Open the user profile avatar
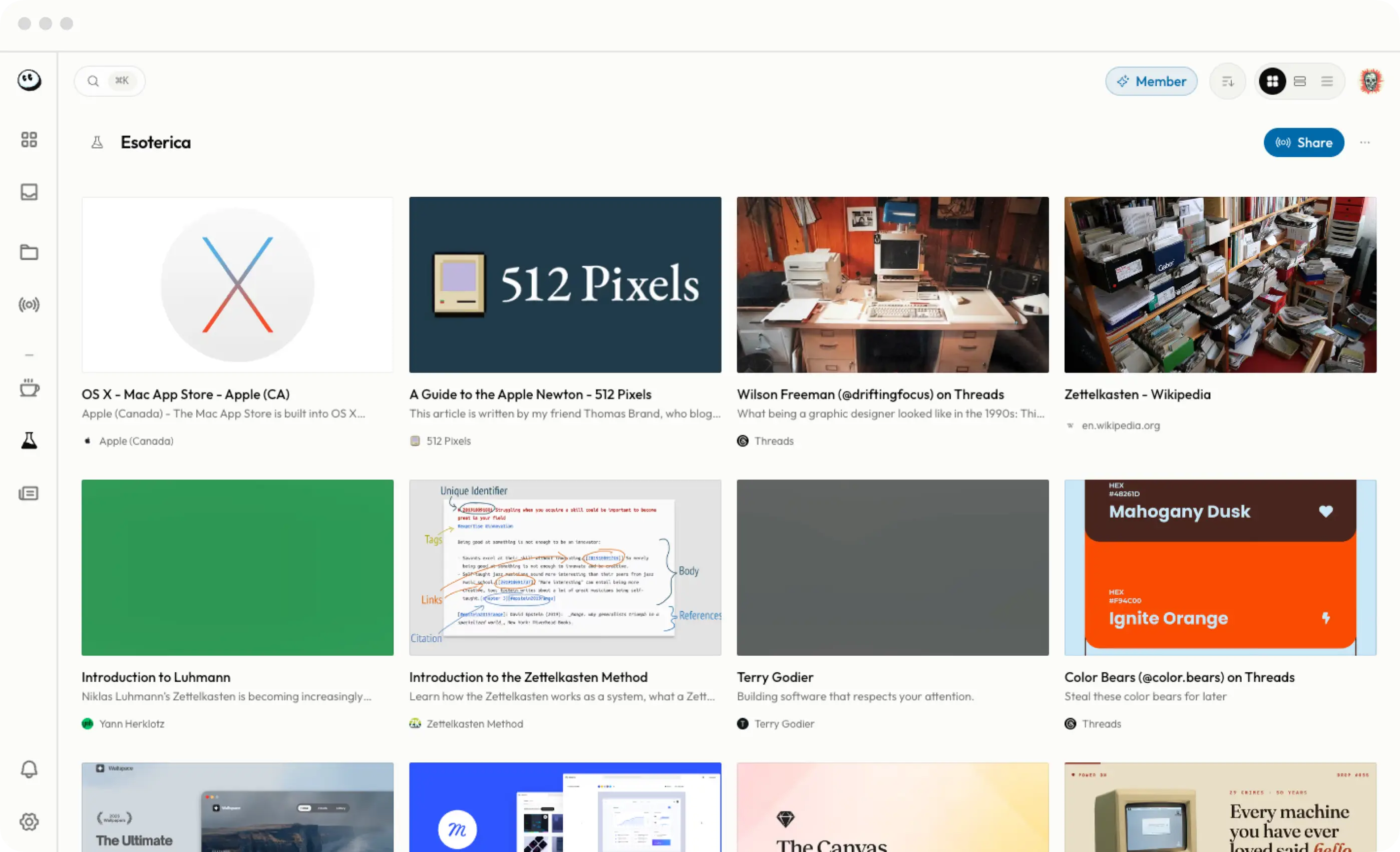Screen dimensions: 1400x852 point(1370,81)
